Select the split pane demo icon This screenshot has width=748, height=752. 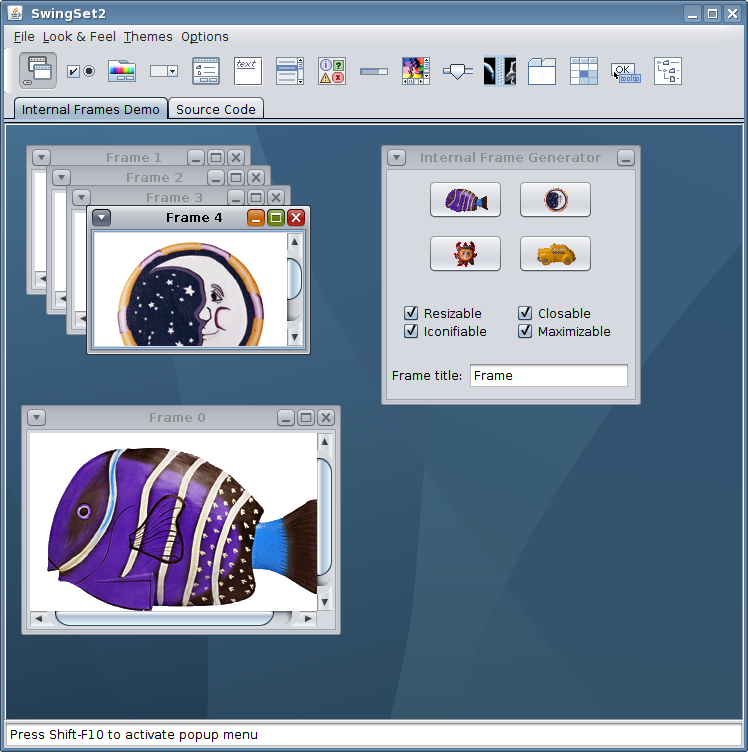pyautogui.click(x=500, y=71)
